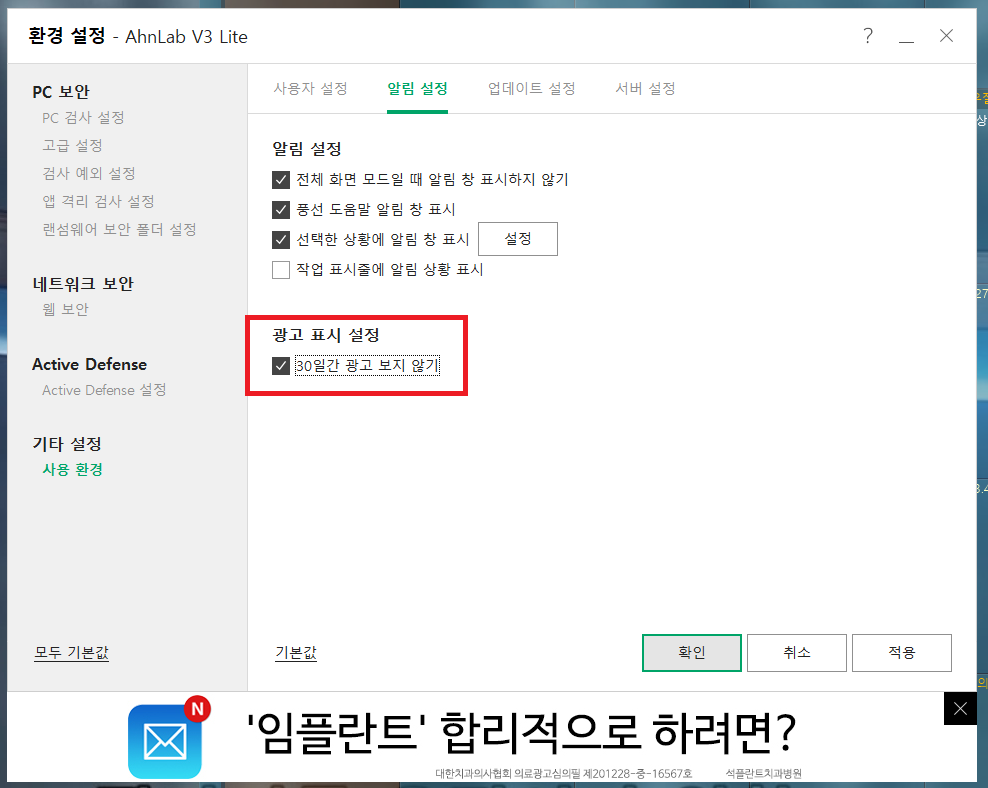The width and height of the screenshot is (988, 788).
Task: Click the 기타 설정 sidebar heading
Action: click(67, 444)
